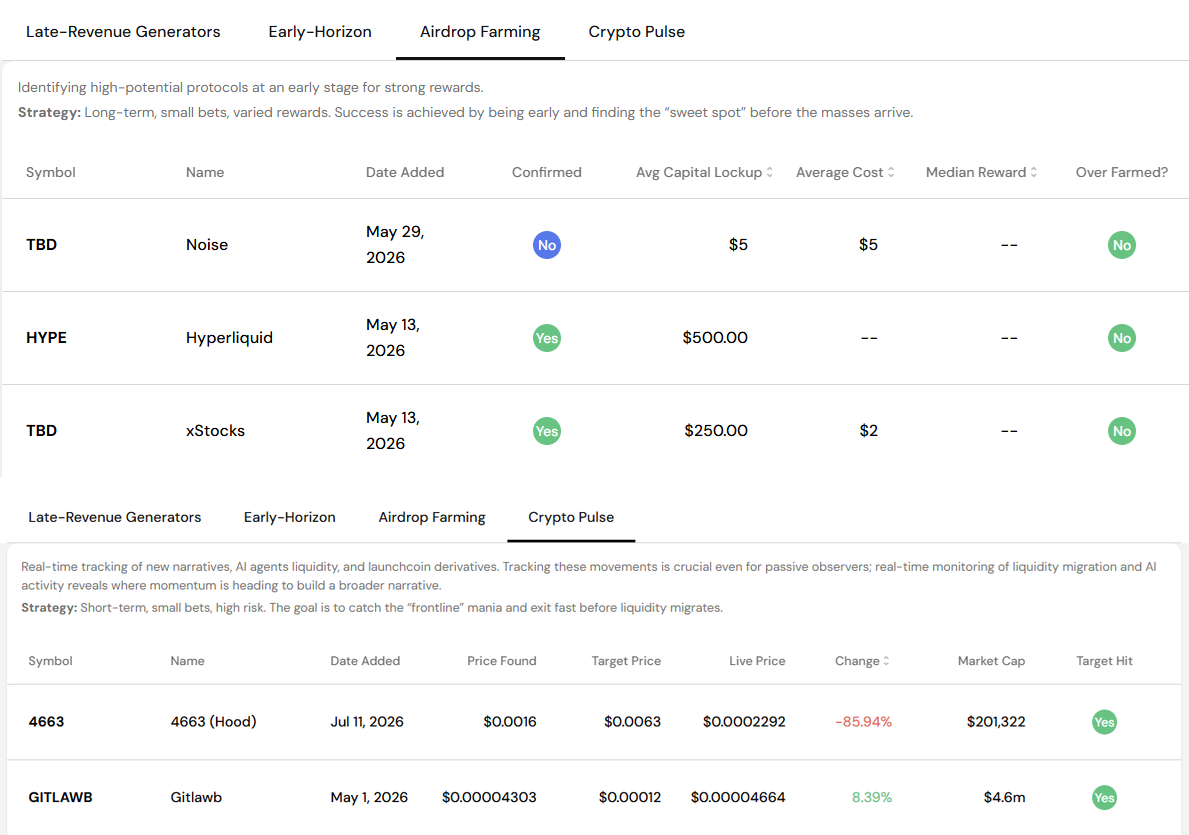Sort by Change column in Crypto Pulse
Screen dimensions: 1189x835
point(862,661)
